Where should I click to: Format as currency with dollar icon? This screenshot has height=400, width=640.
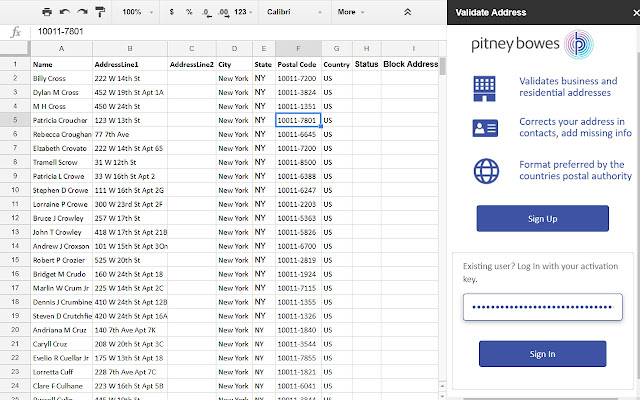(x=171, y=12)
